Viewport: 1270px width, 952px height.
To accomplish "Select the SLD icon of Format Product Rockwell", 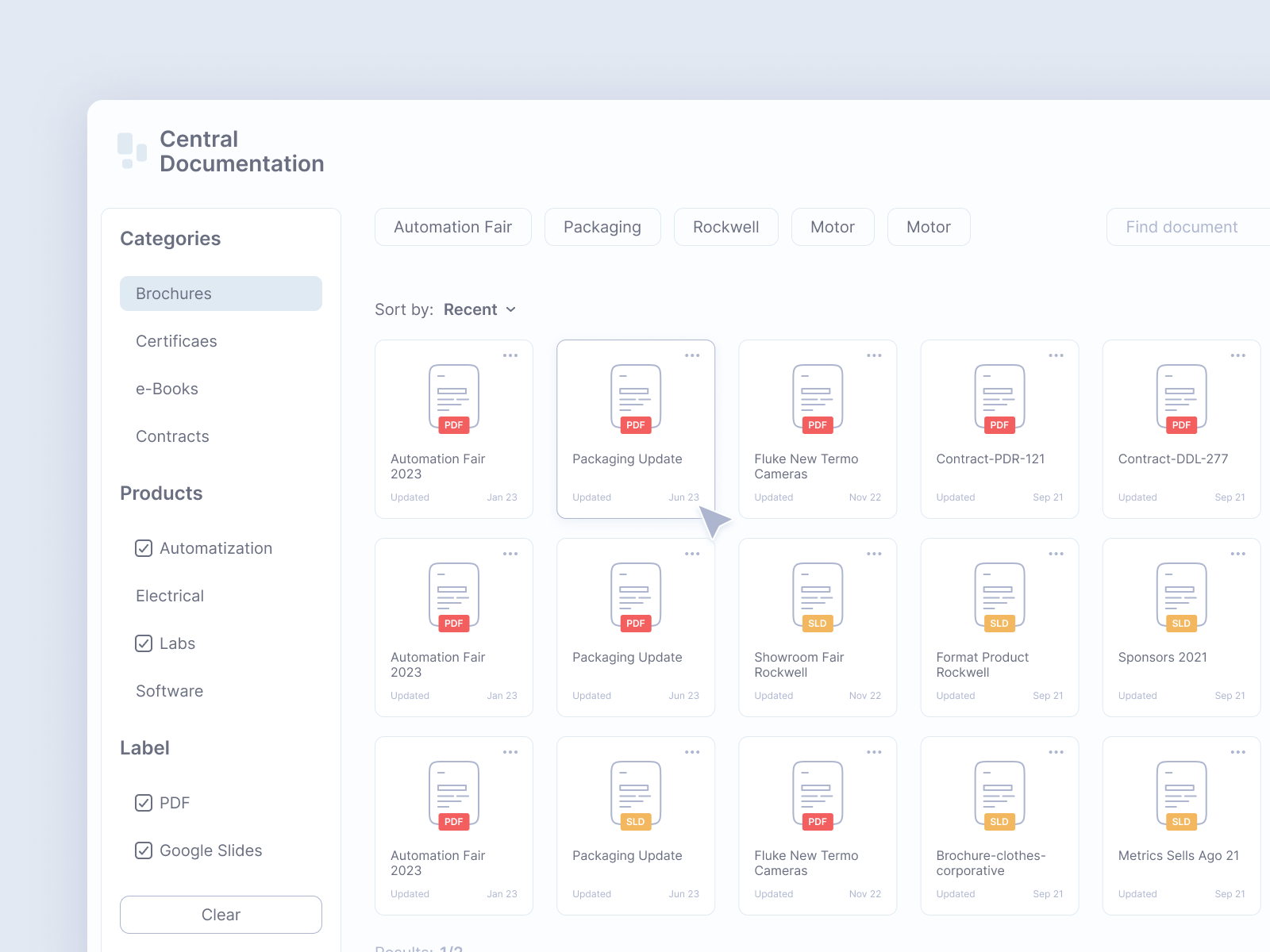I will [x=999, y=597].
